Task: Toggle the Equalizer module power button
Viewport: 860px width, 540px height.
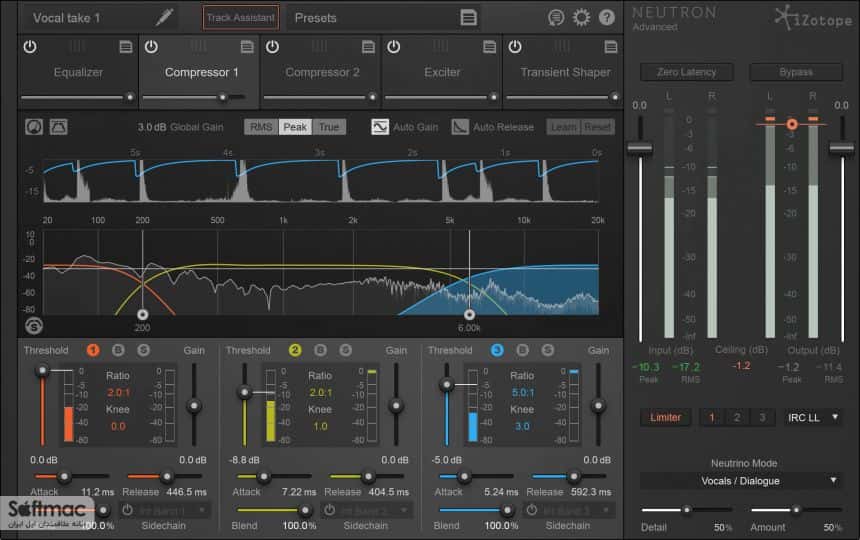Action: pos(30,47)
